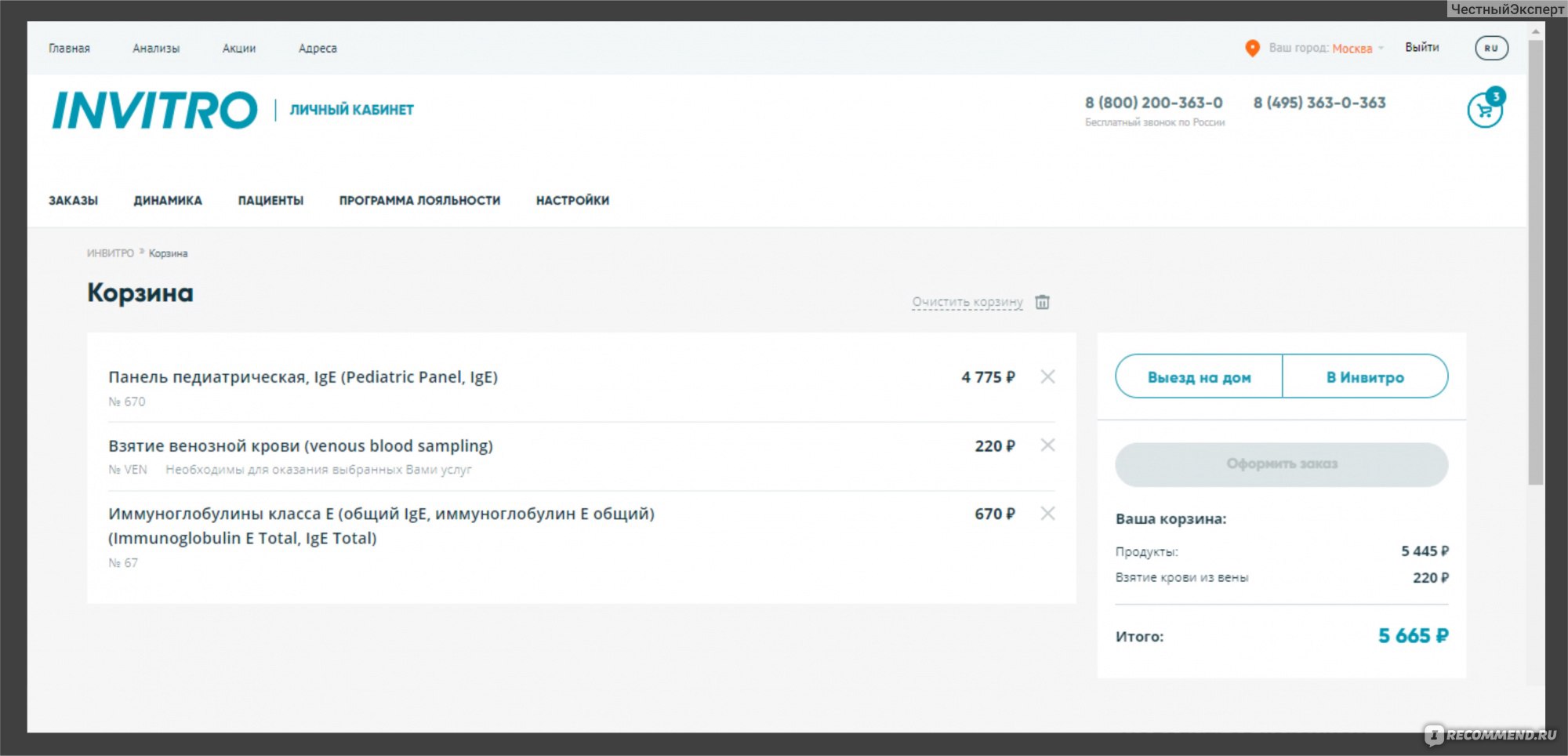Click the Панель педиатрическая, IgE item title

click(303, 377)
